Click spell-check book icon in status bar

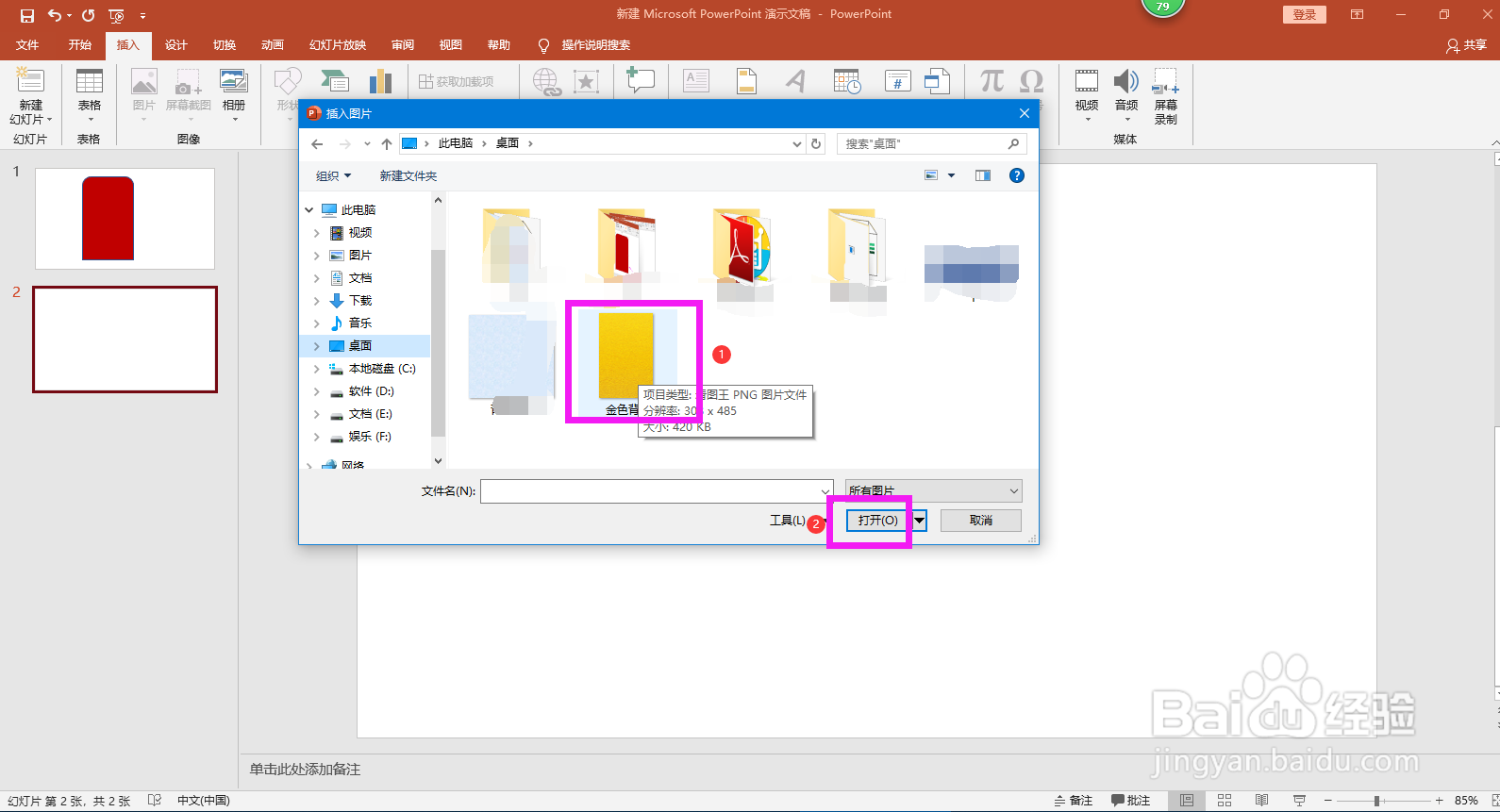[155, 801]
